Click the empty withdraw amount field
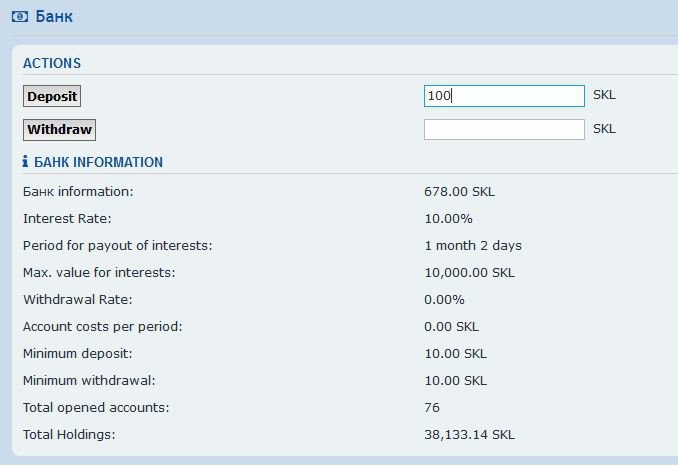 pos(503,130)
